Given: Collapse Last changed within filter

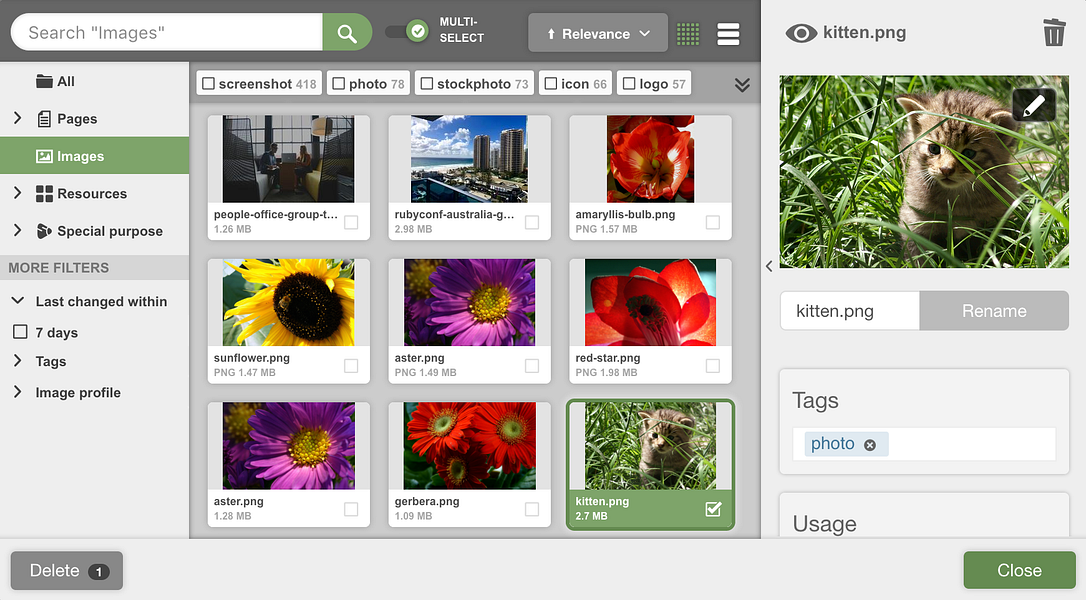Looking at the screenshot, I should coord(18,301).
